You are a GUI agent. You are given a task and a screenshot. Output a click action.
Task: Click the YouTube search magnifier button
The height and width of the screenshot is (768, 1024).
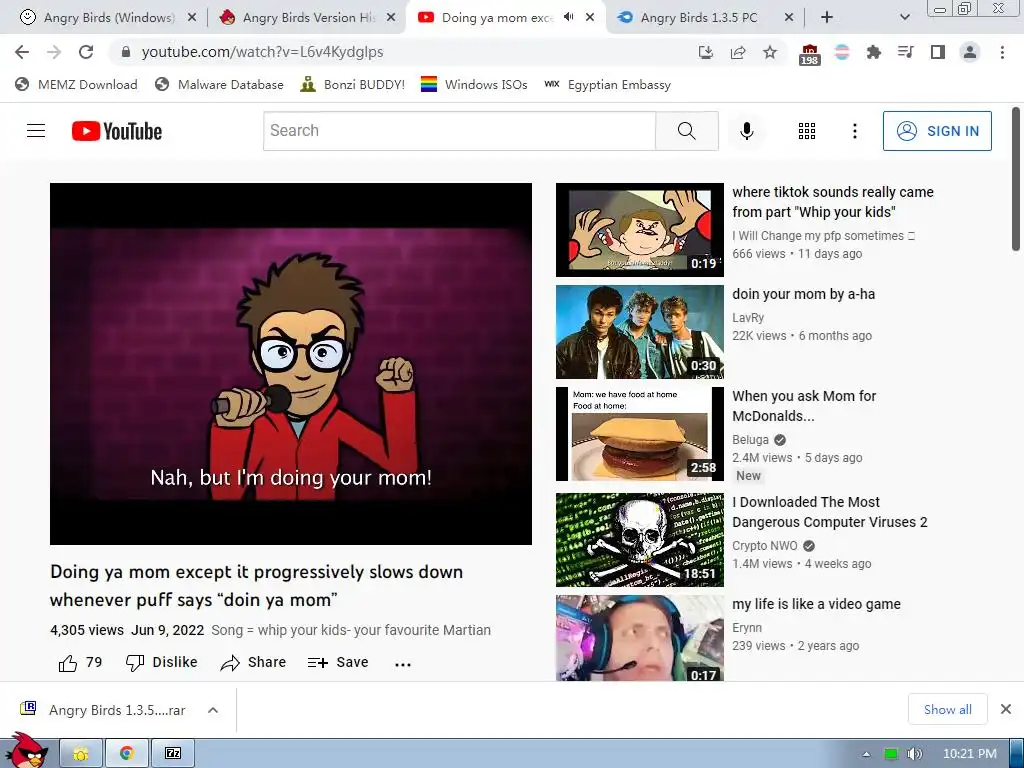coord(687,131)
